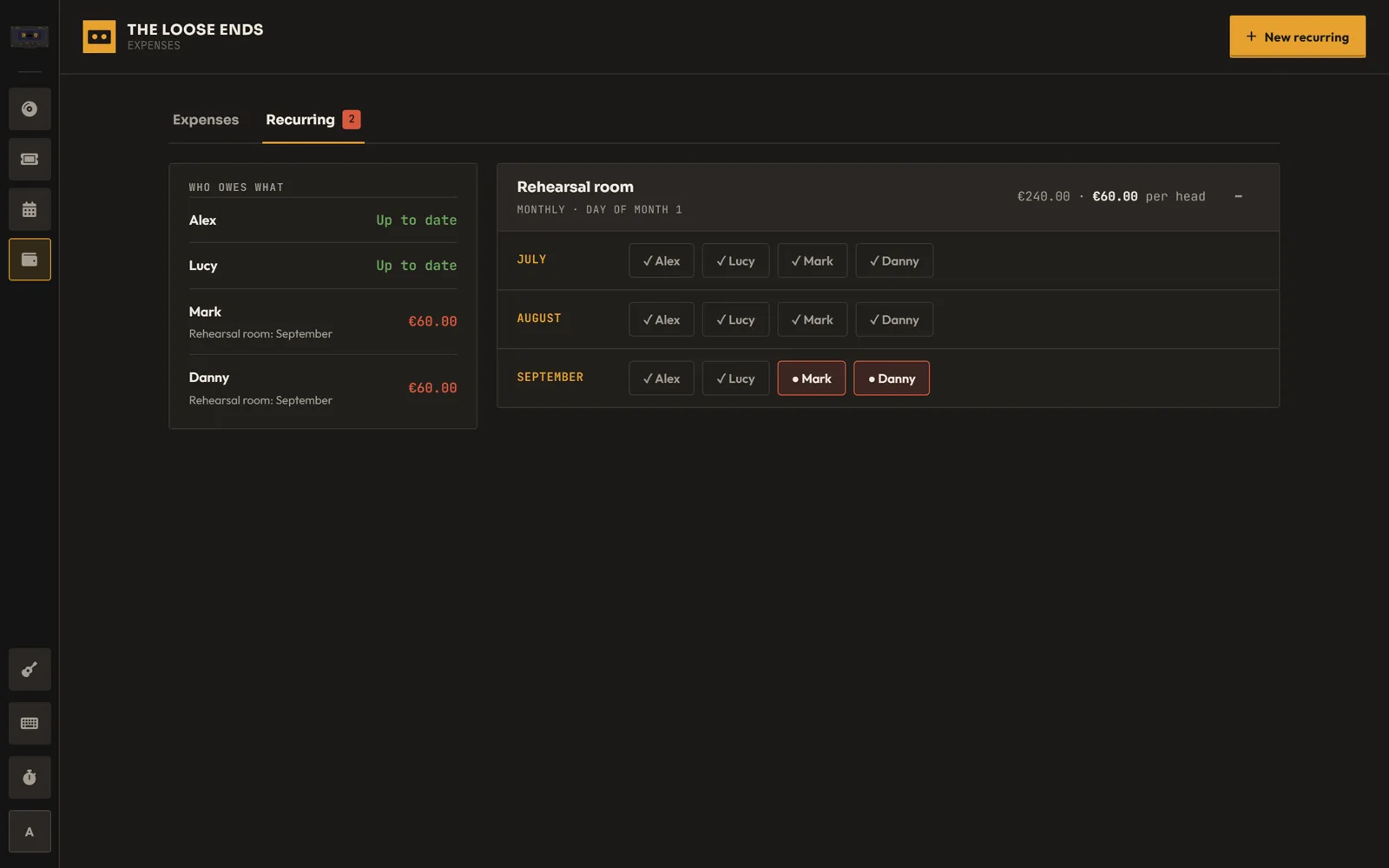Image resolution: width=1389 pixels, height=868 pixels.
Task: Mark Danny's September share as paid
Action: (x=892, y=378)
